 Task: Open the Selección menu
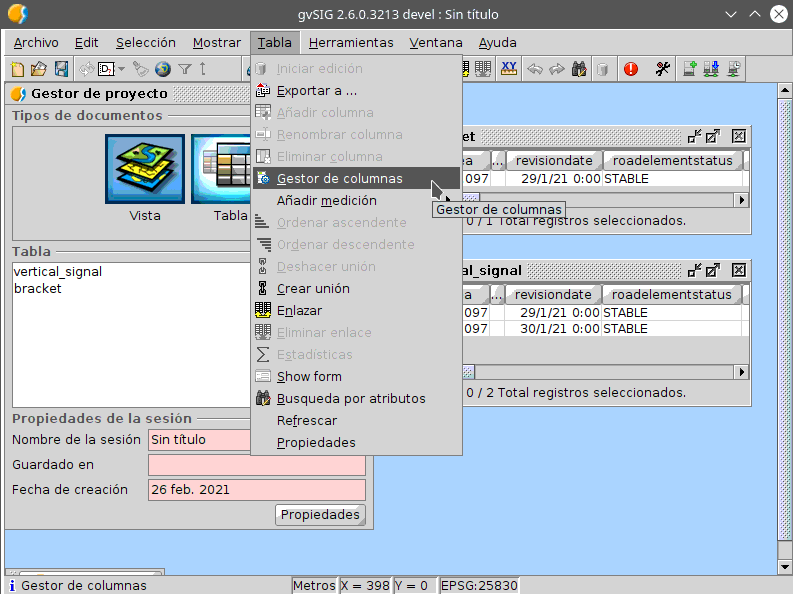pos(146,42)
